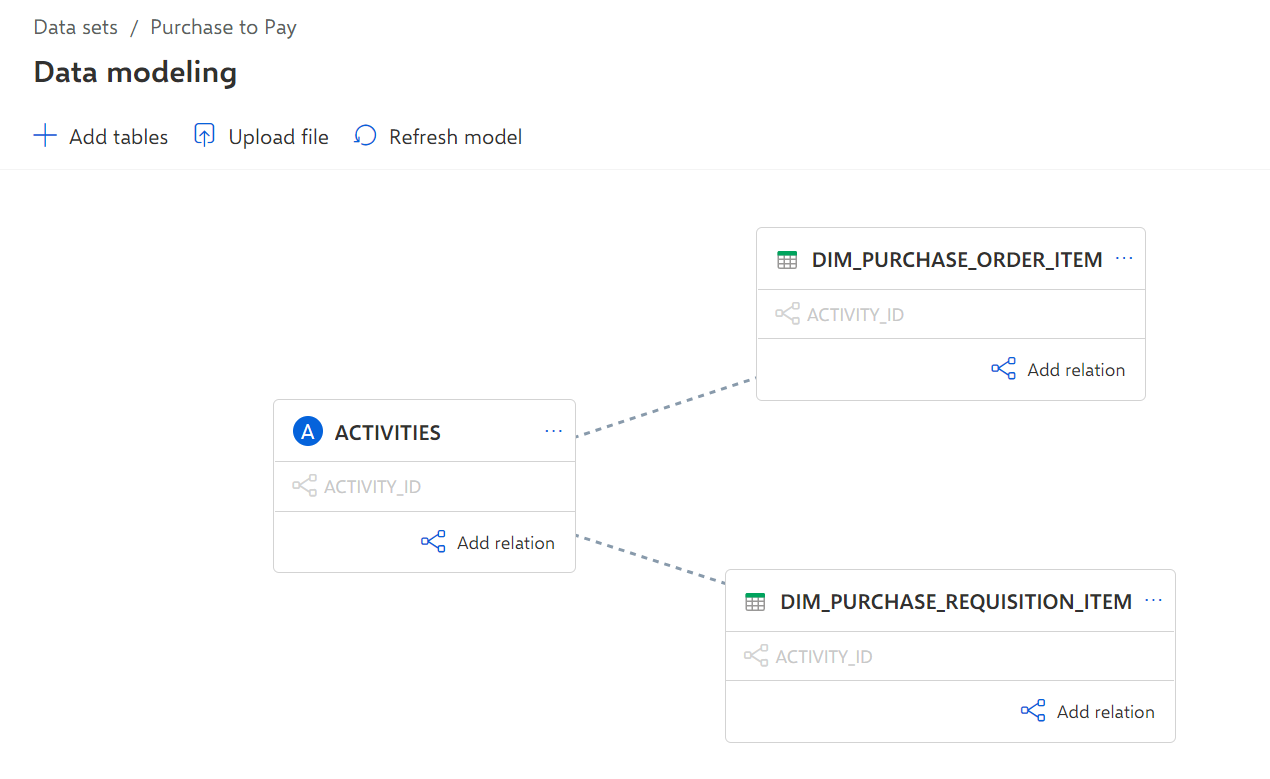The width and height of the screenshot is (1270, 779).
Task: Click dashed relation line to DIM_PURCHASE_ORDER_ITEM
Action: tap(666, 407)
